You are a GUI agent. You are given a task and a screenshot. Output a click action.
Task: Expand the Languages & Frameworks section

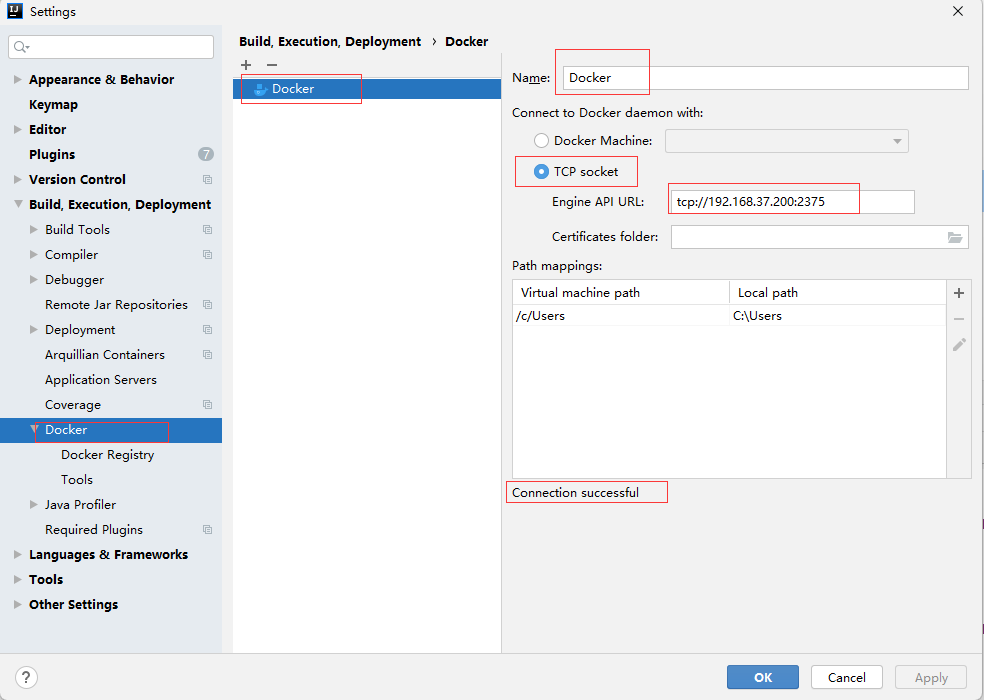[18, 555]
